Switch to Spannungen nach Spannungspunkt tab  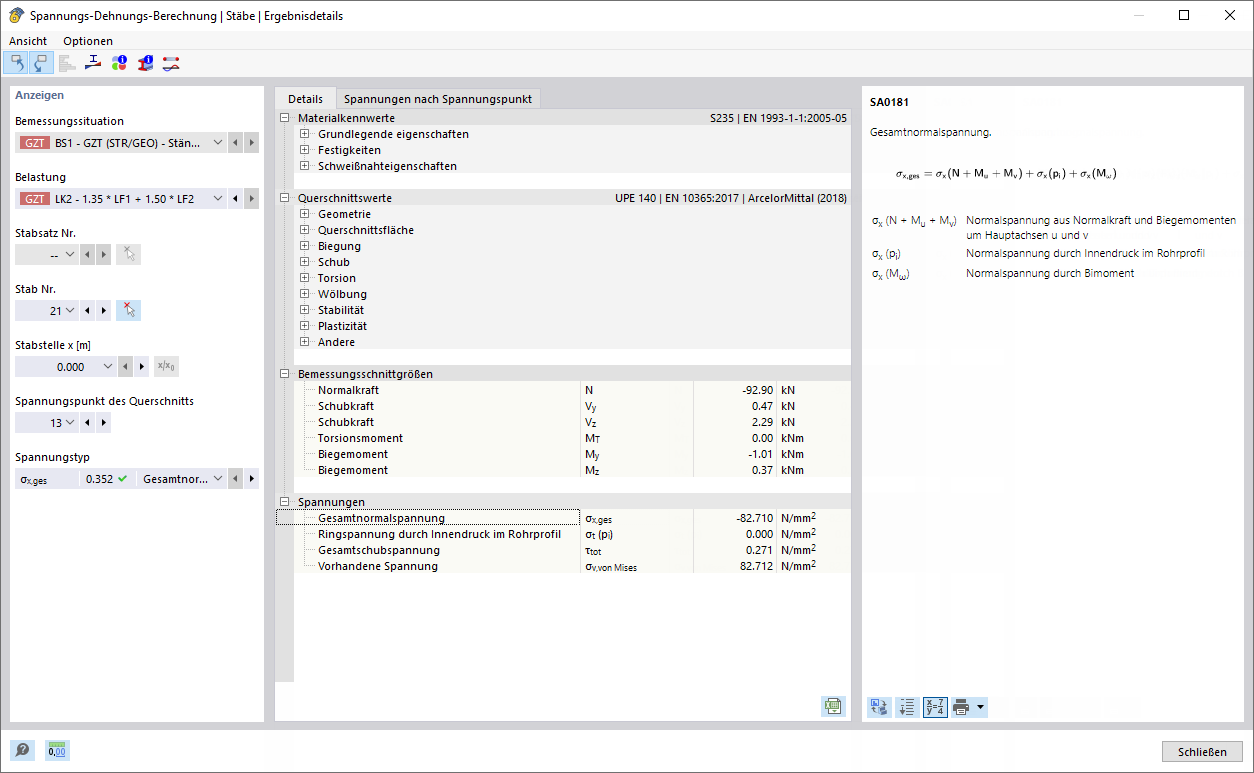tap(439, 99)
